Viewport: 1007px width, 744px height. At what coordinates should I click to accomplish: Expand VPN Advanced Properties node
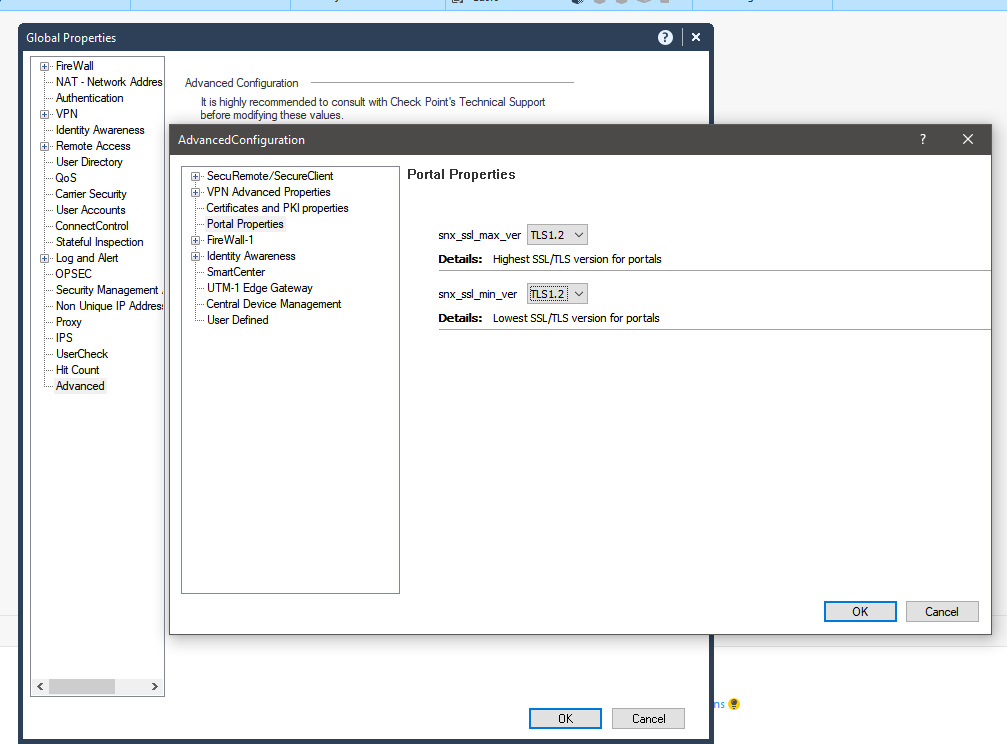tap(196, 192)
